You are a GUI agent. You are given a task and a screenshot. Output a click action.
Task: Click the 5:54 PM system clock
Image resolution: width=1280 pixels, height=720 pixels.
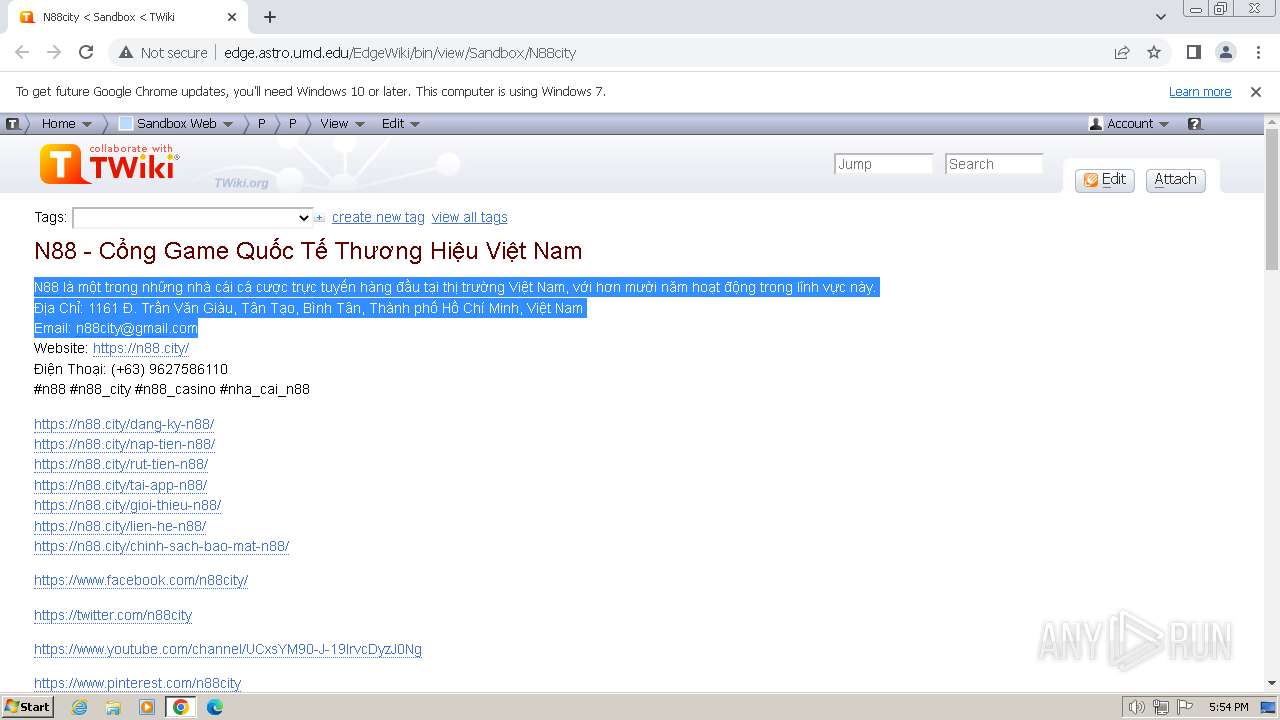(x=1228, y=707)
